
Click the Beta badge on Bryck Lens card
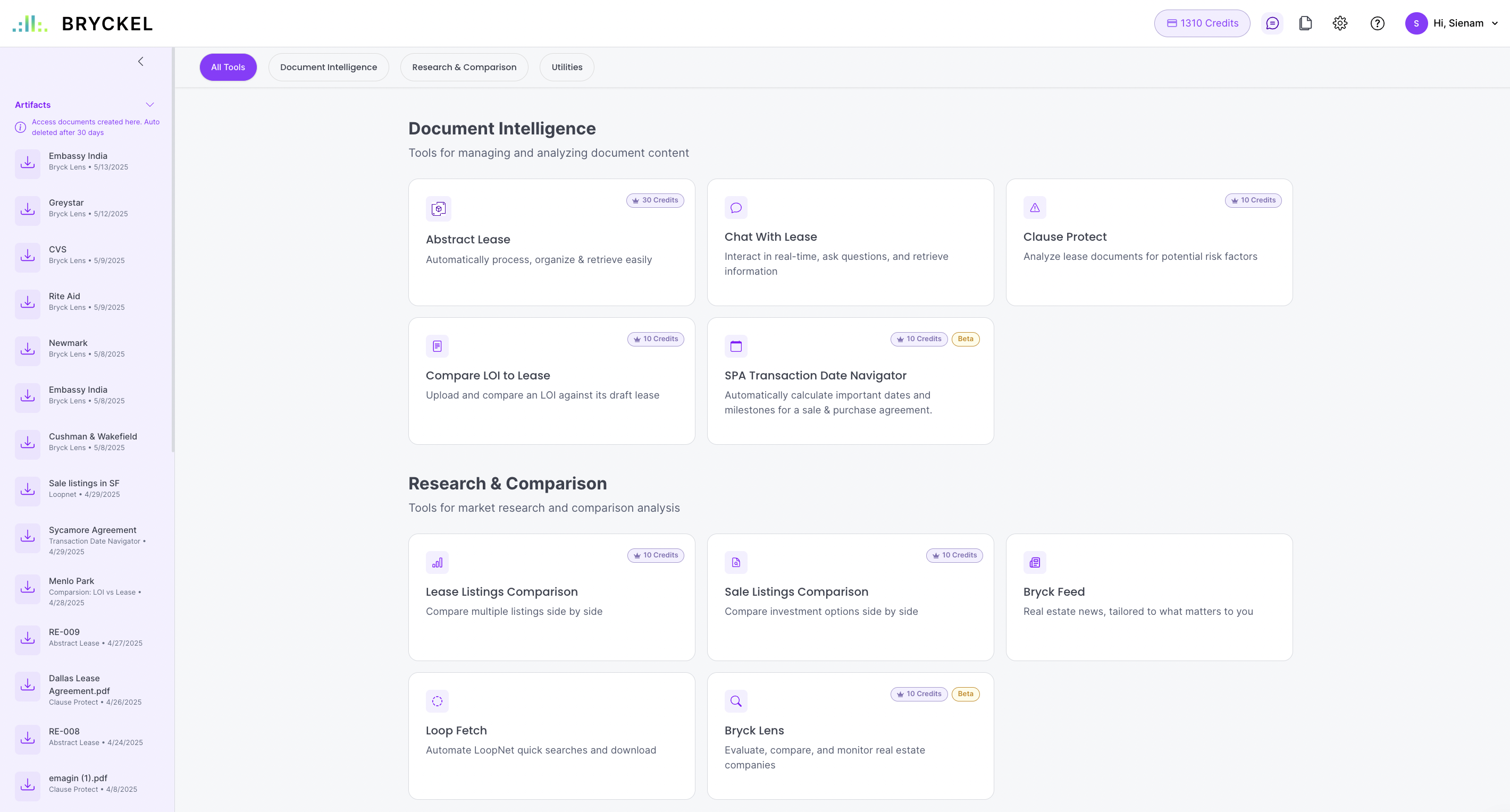tap(965, 694)
